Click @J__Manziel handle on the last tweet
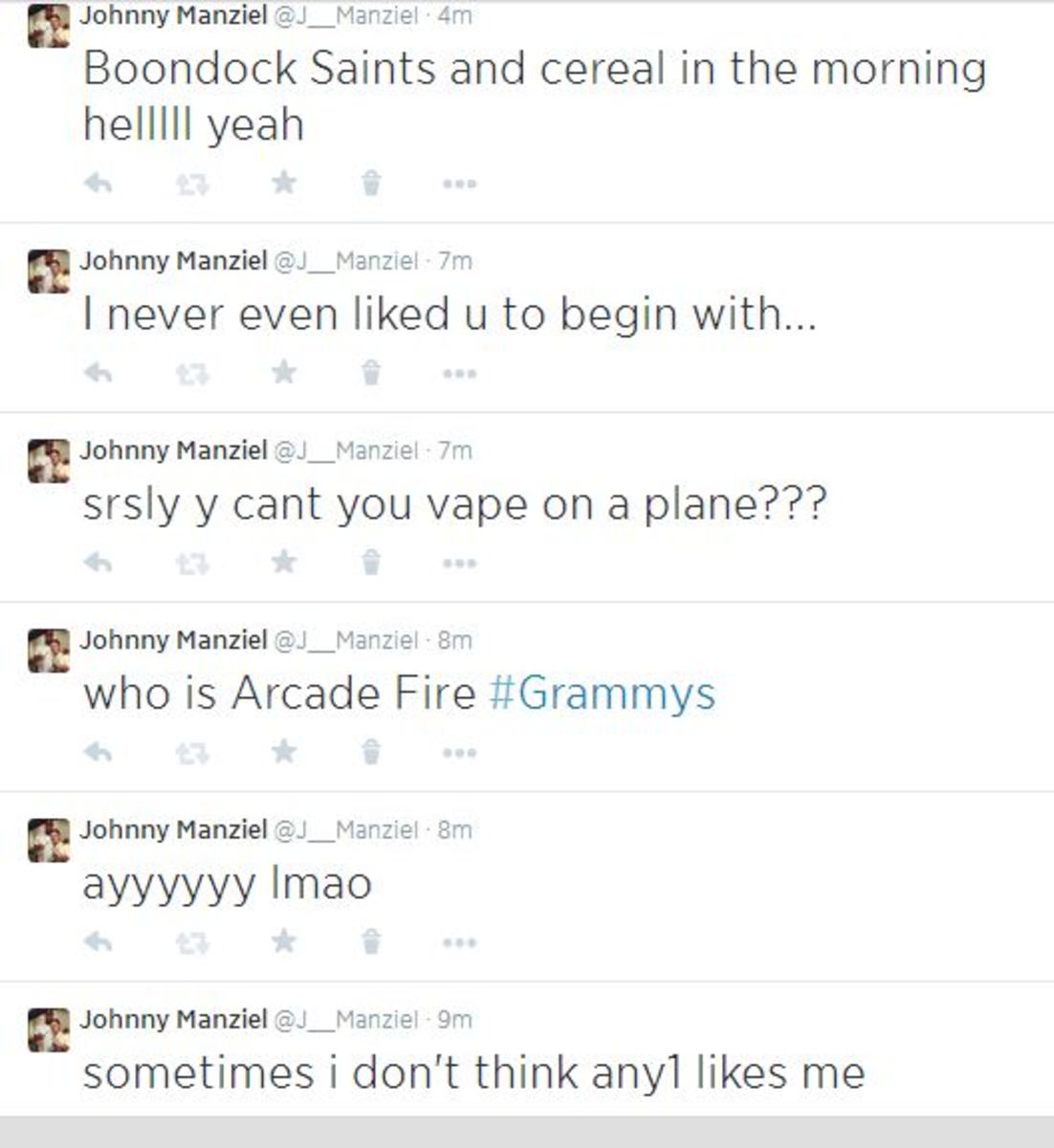1054x1148 pixels. tap(346, 1020)
